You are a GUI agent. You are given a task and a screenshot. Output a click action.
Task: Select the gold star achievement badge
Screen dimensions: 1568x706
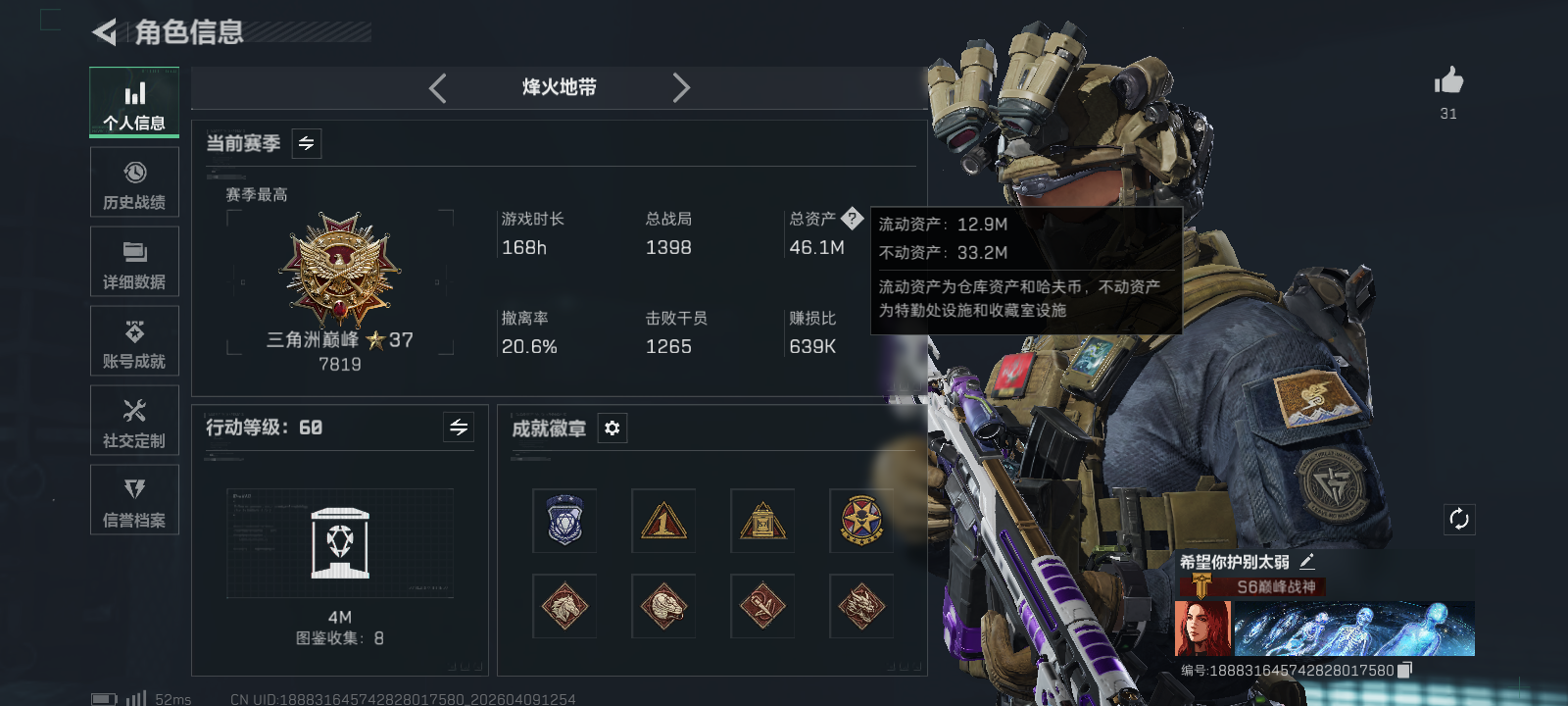pos(860,521)
